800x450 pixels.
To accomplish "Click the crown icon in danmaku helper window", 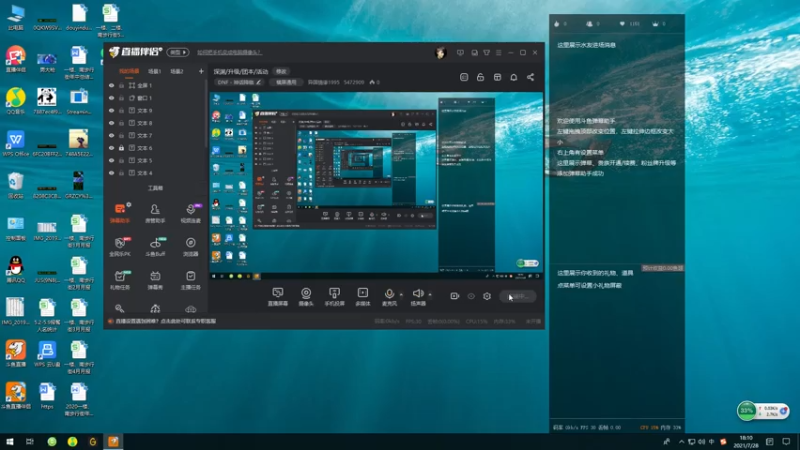I will click(x=656, y=23).
